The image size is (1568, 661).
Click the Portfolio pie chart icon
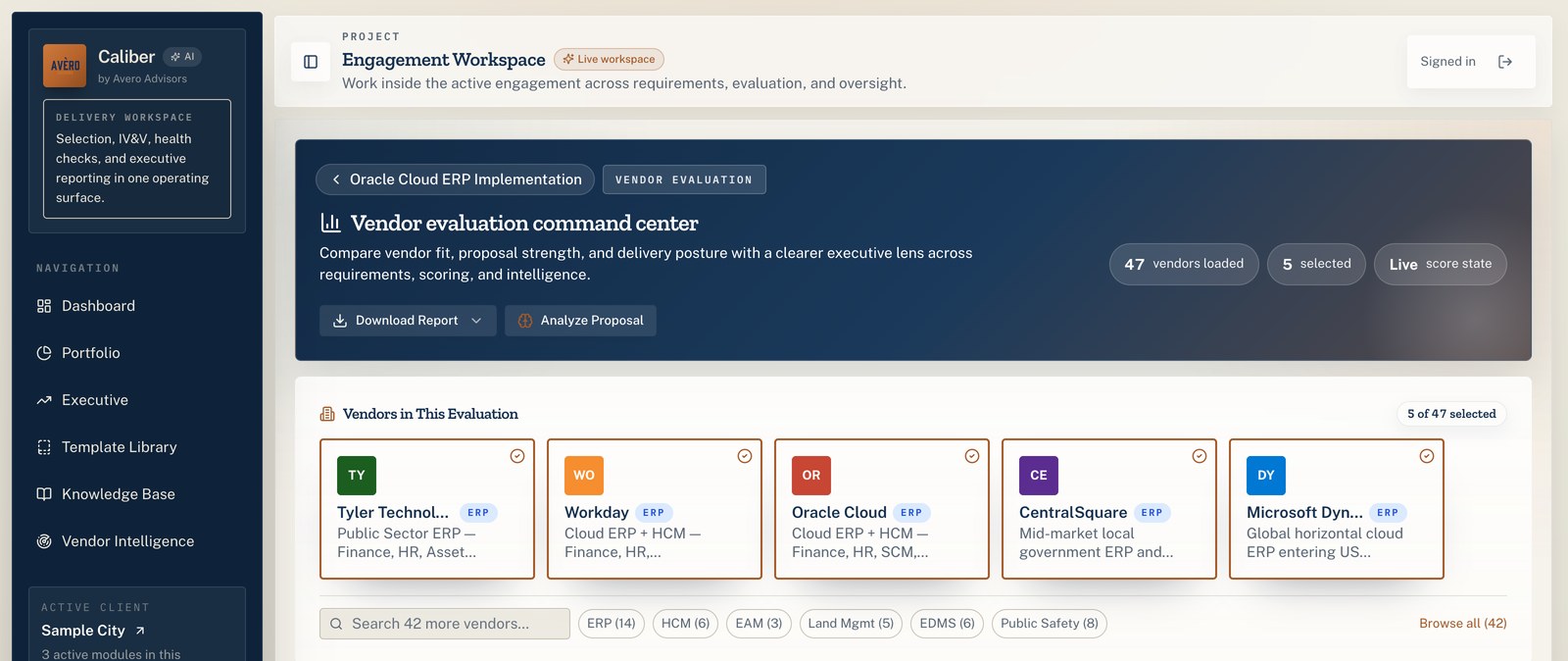tap(44, 353)
